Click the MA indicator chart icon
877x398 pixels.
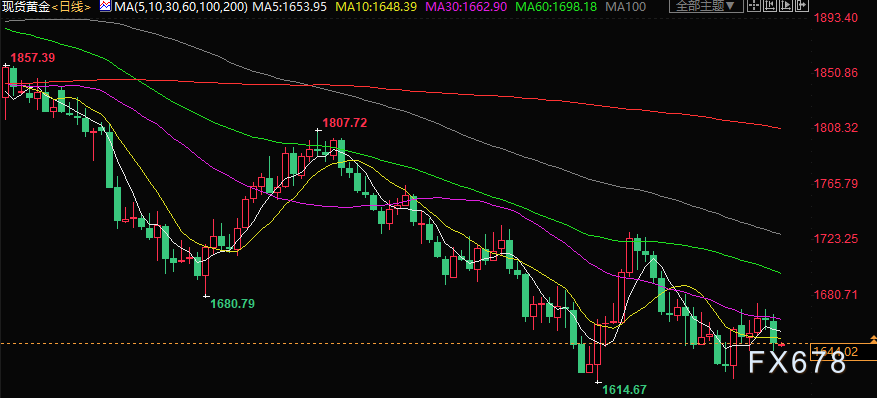click(105, 6)
